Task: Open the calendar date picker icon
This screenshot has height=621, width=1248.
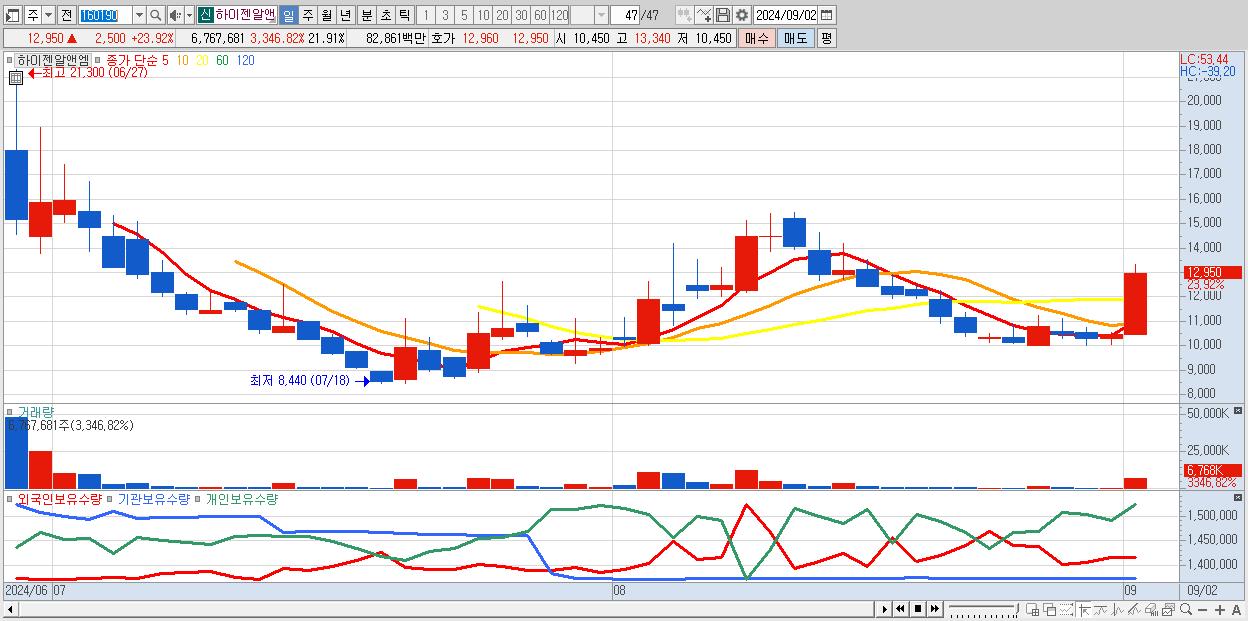Action: point(828,15)
